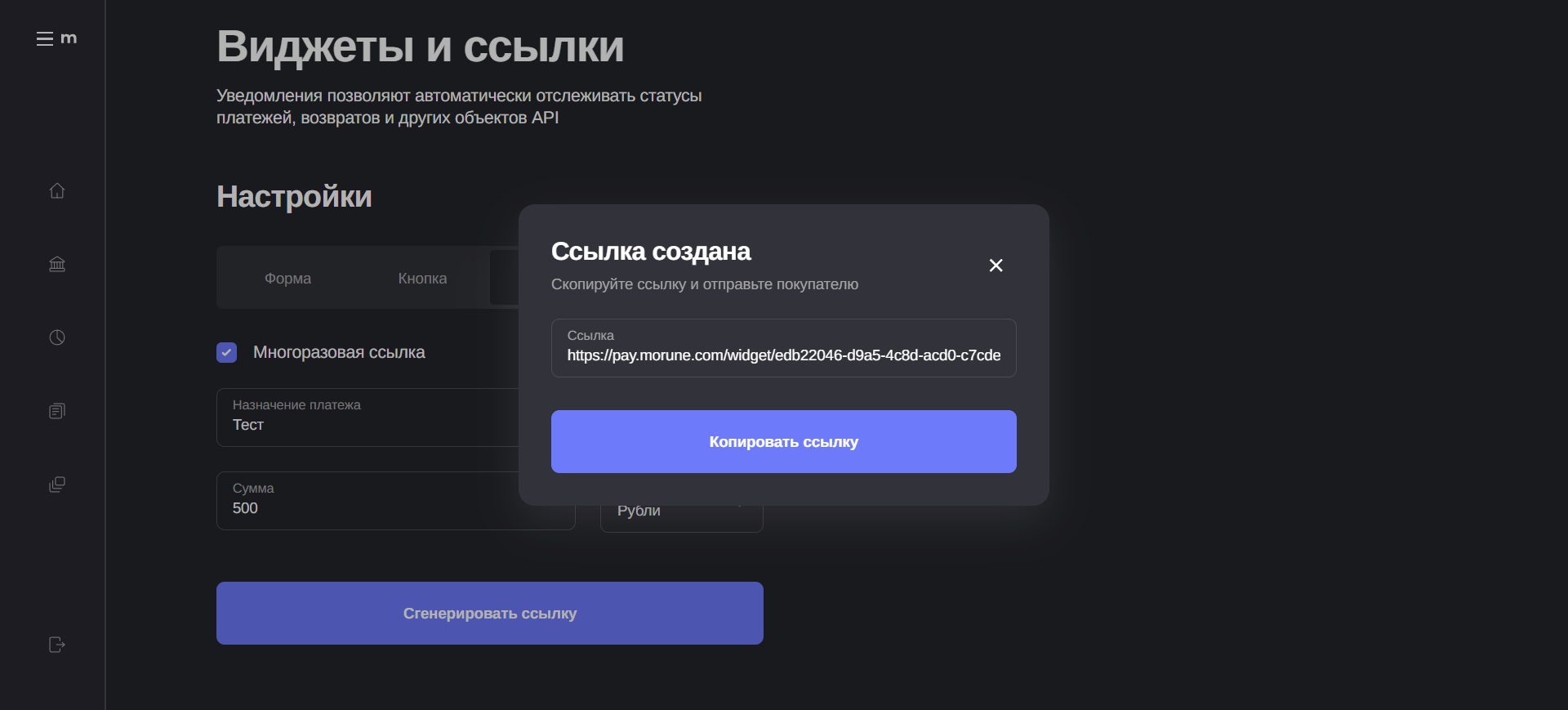Viewport: 1568px width, 710px height.
Task: Click the Morune 'm' logo
Action: pyautogui.click(x=69, y=38)
